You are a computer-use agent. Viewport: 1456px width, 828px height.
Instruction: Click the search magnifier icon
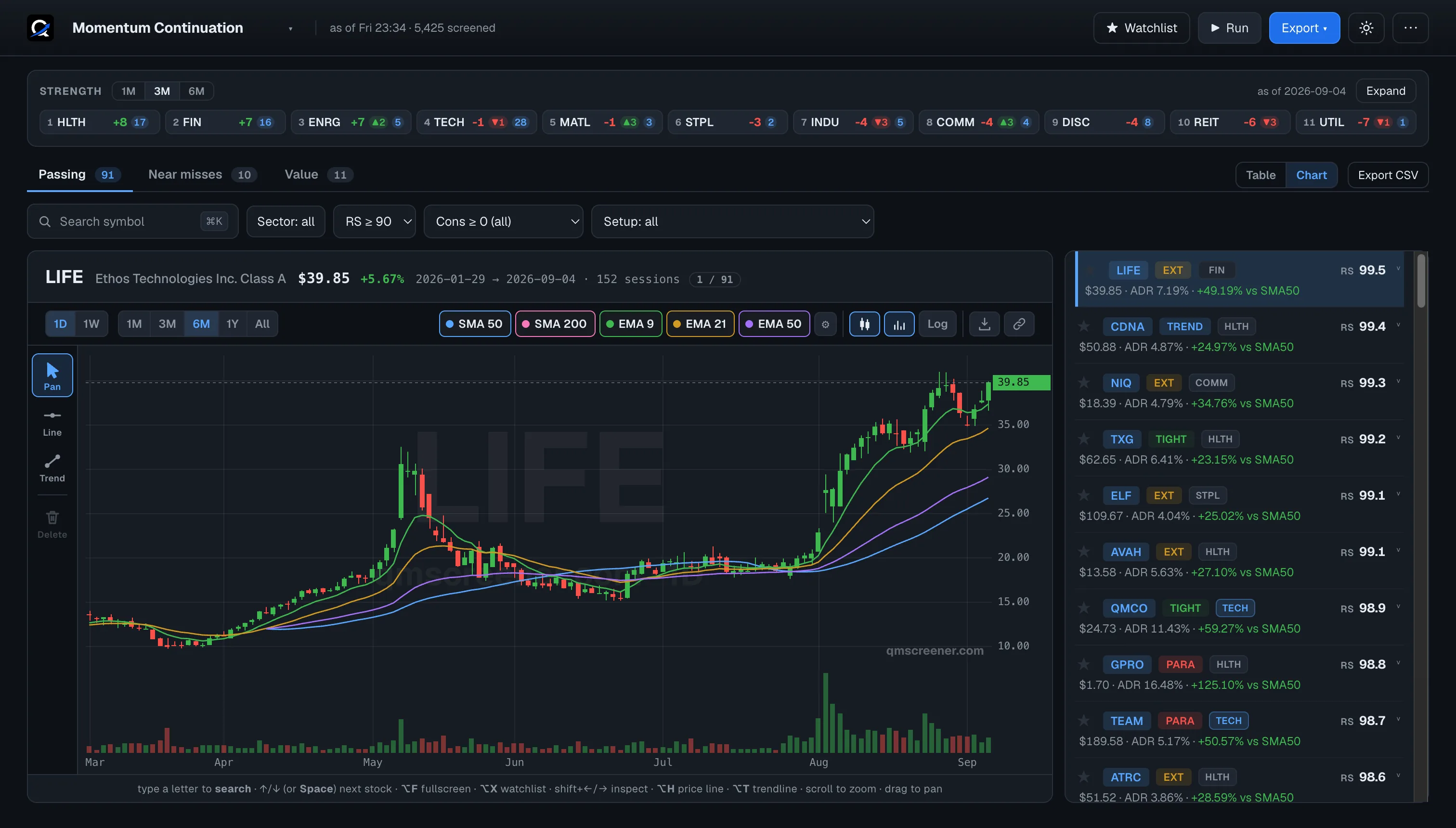45,222
